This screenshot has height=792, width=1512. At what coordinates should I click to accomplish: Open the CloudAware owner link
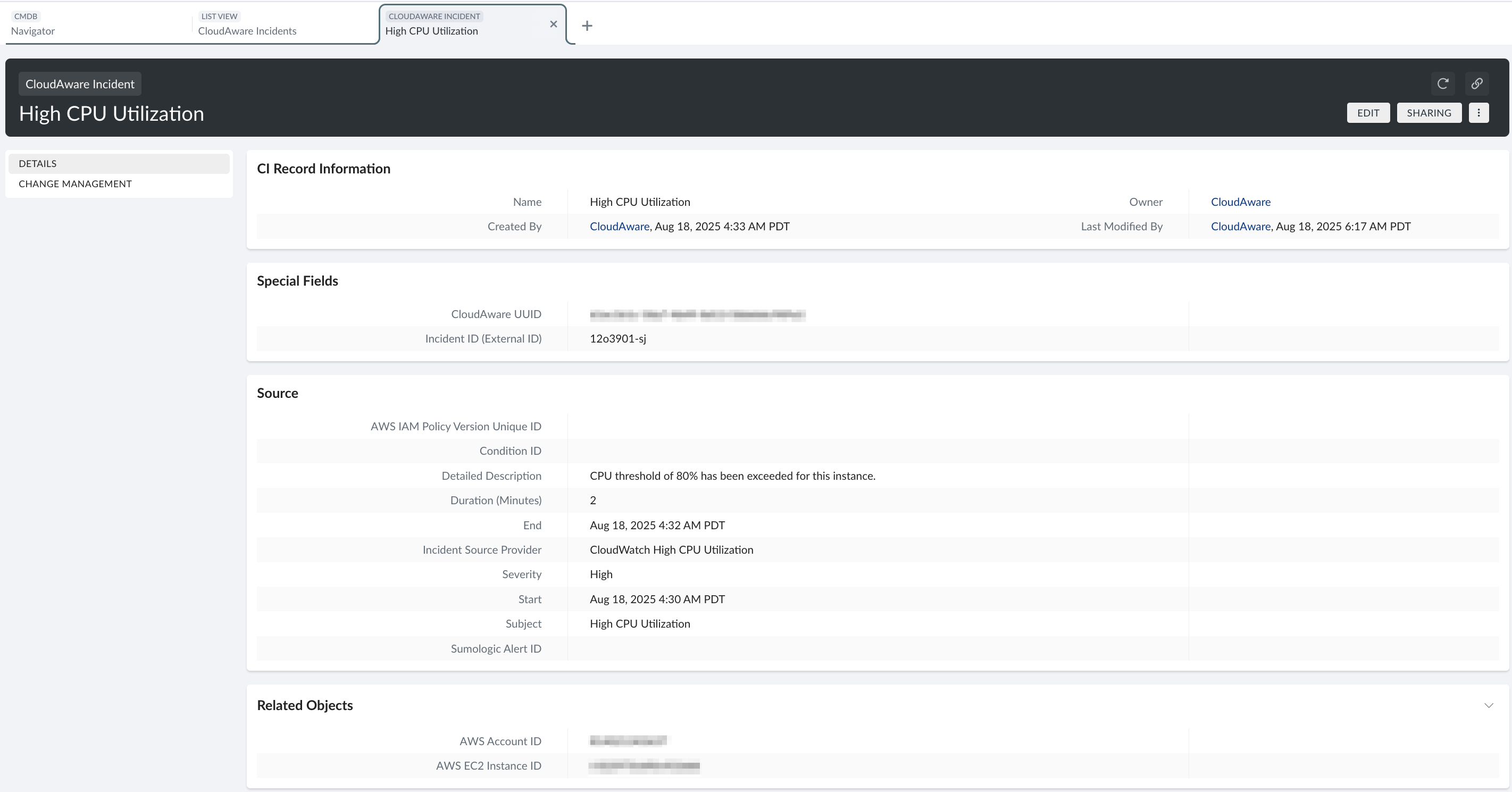(x=1240, y=202)
